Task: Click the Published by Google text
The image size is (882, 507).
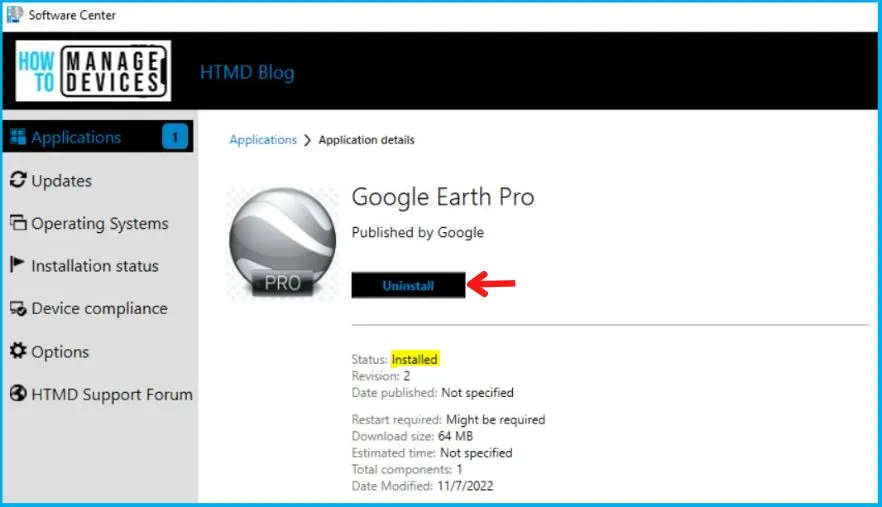Action: [x=417, y=232]
